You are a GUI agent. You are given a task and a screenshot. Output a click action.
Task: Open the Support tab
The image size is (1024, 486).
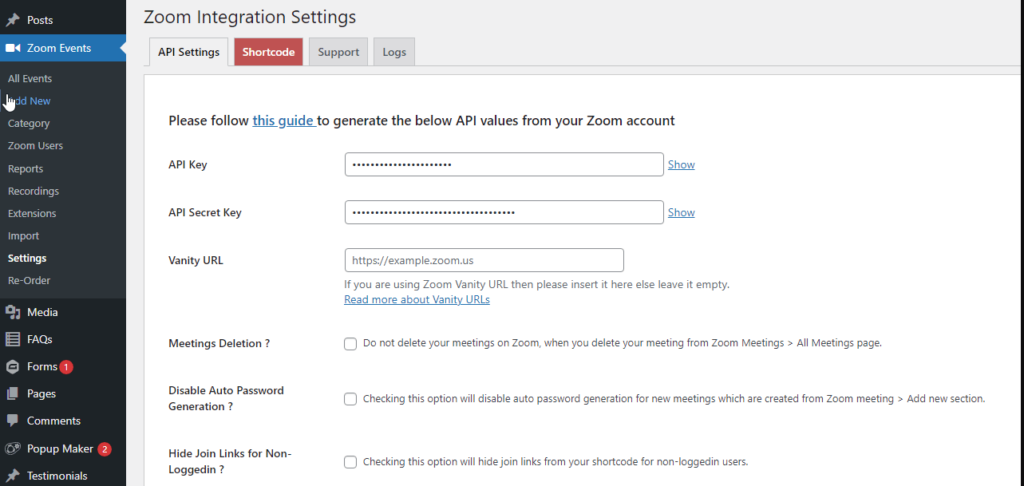338,52
